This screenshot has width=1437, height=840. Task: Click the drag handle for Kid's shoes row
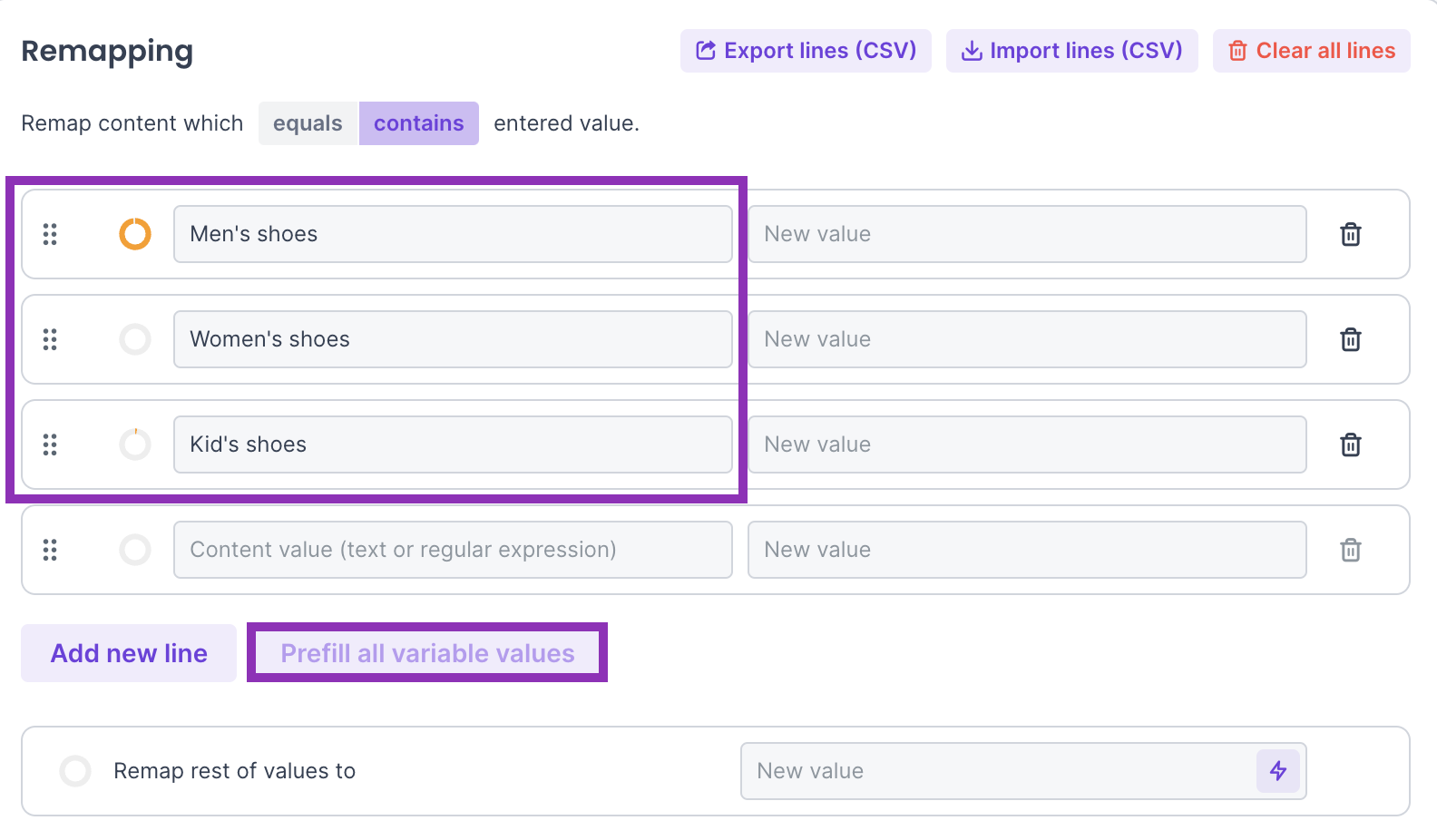50,444
